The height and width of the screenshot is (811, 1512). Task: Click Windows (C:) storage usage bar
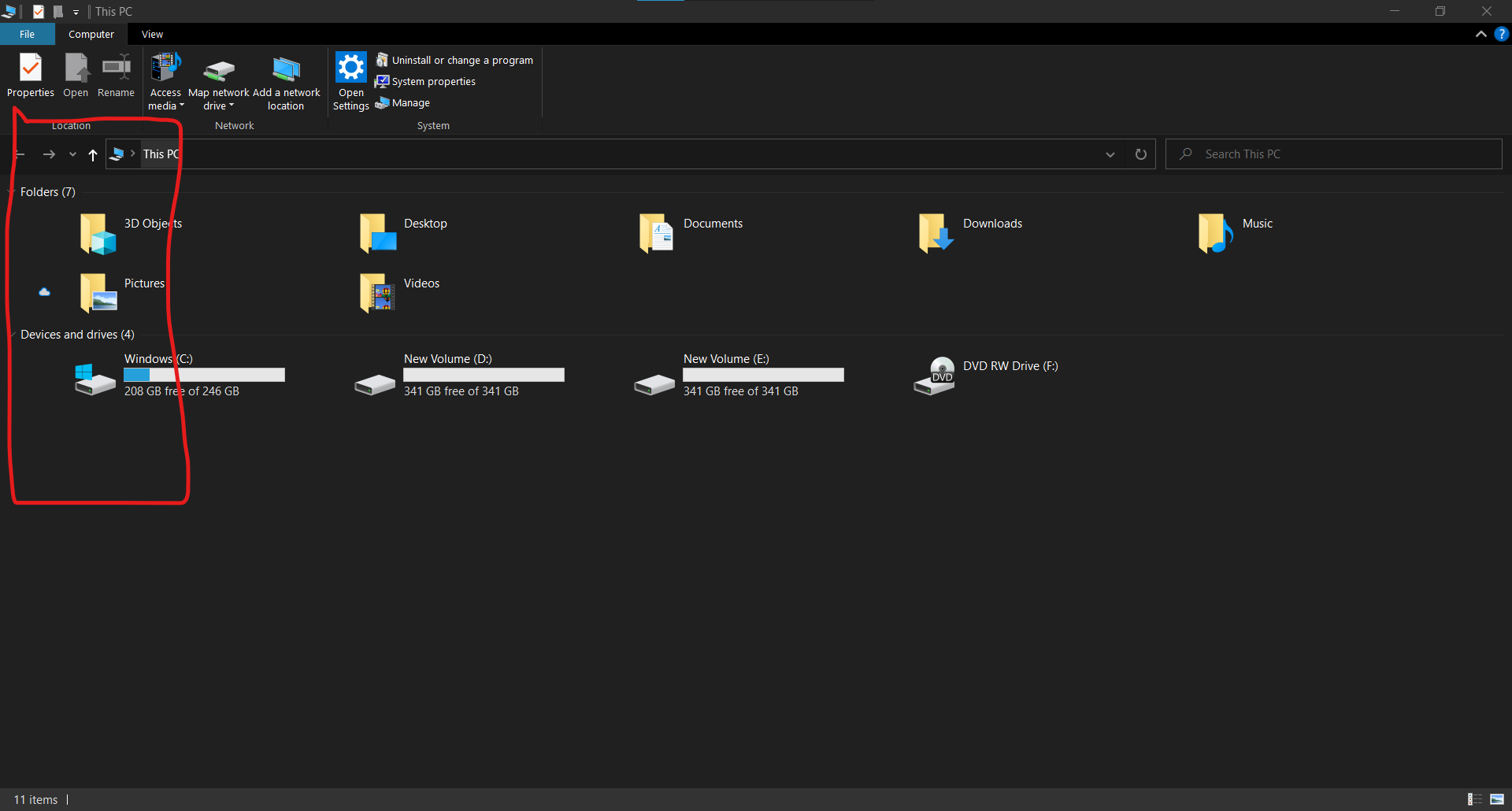[205, 375]
